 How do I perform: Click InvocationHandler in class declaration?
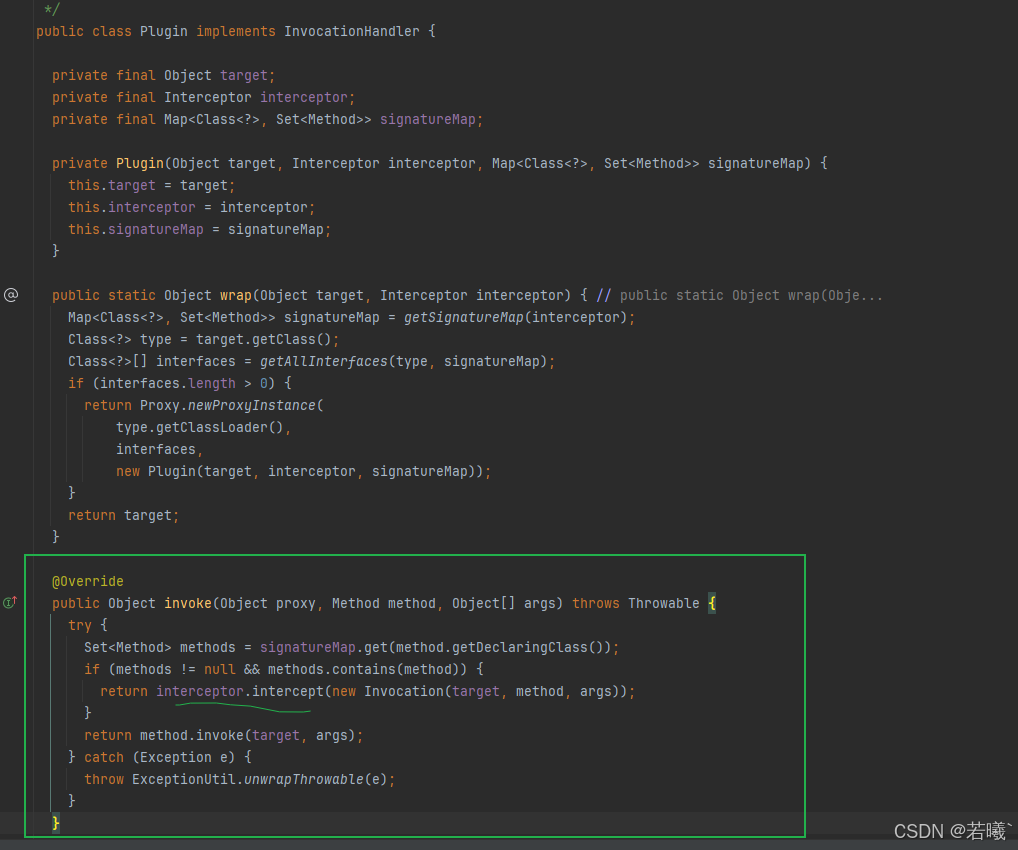[x=351, y=31]
